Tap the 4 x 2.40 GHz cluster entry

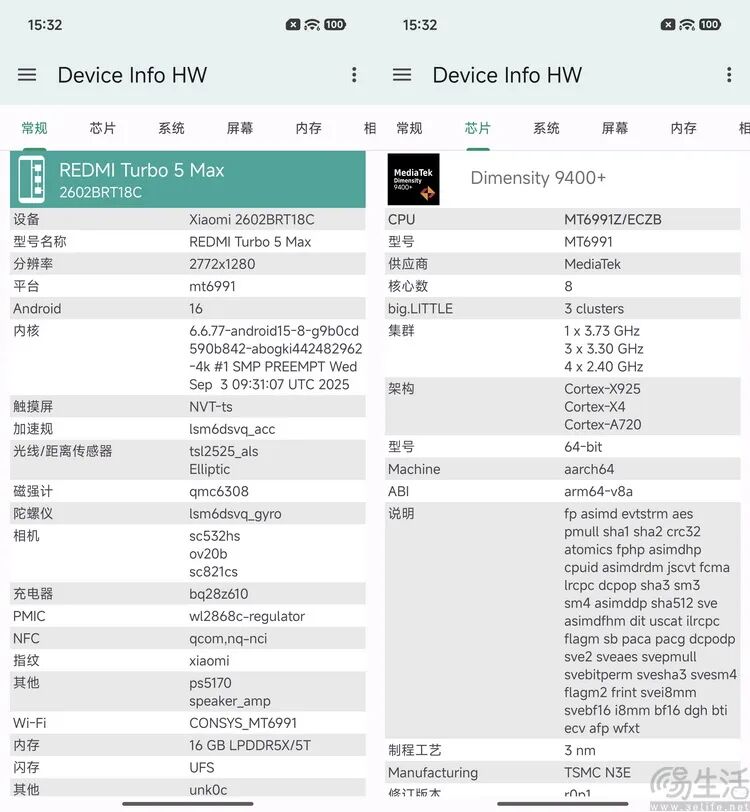pos(604,367)
